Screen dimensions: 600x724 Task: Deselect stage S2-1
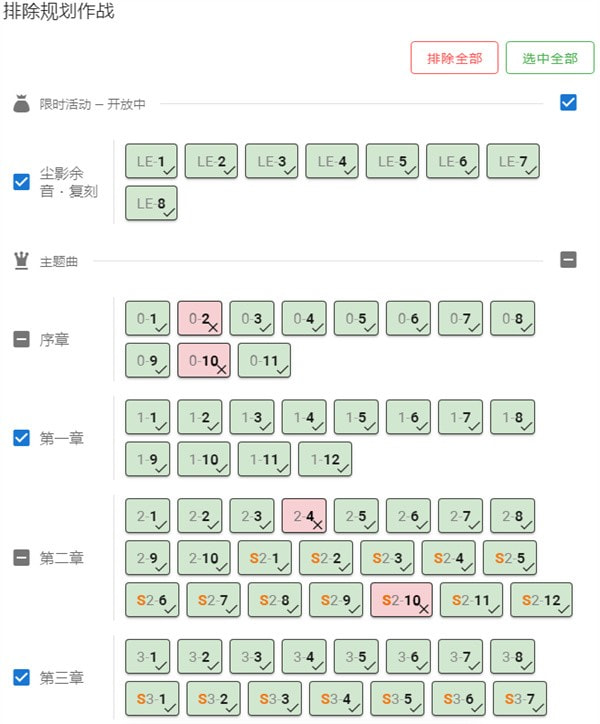[x=264, y=558]
